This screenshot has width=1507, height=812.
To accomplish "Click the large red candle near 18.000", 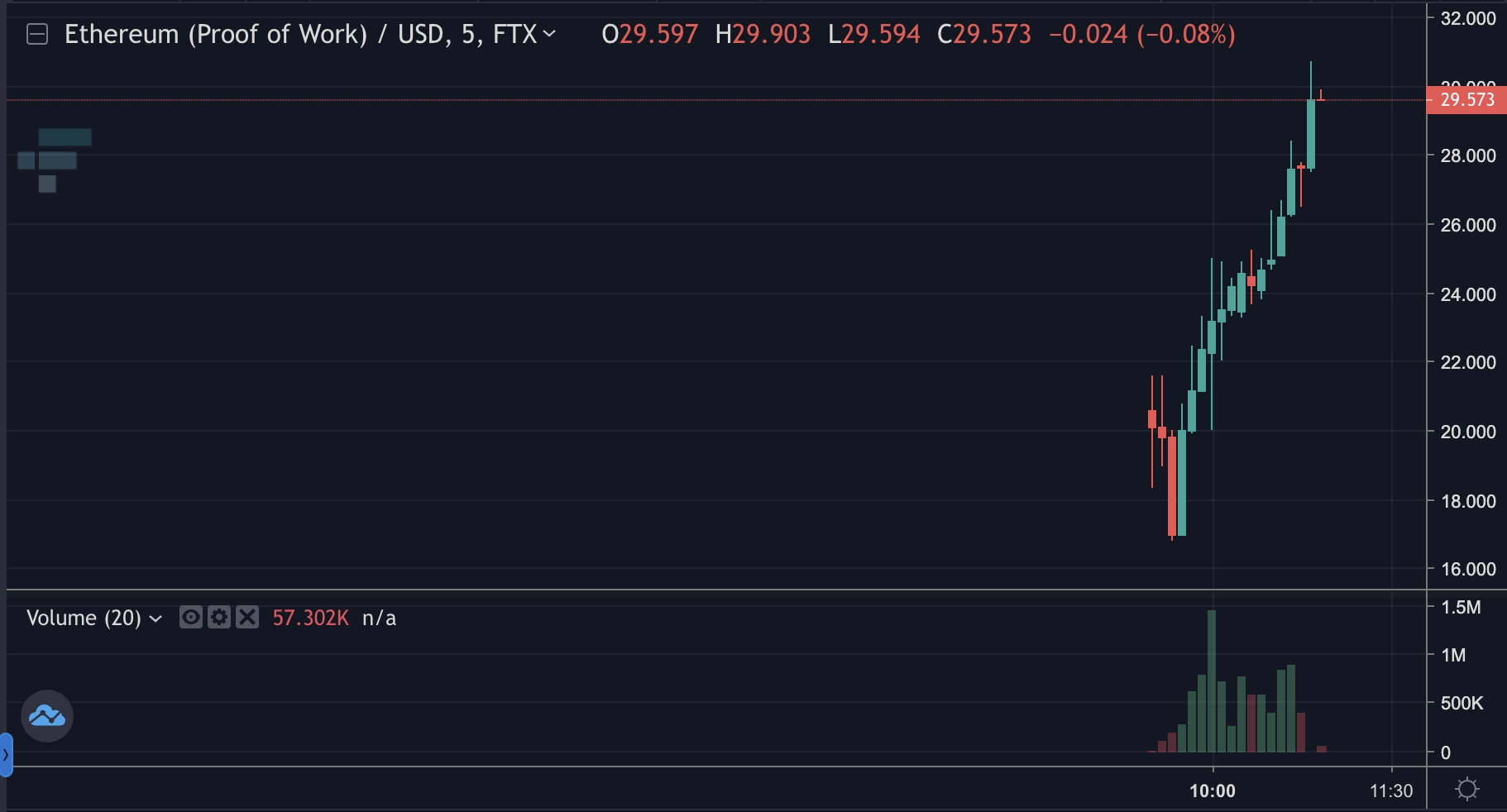I will point(1172,486).
